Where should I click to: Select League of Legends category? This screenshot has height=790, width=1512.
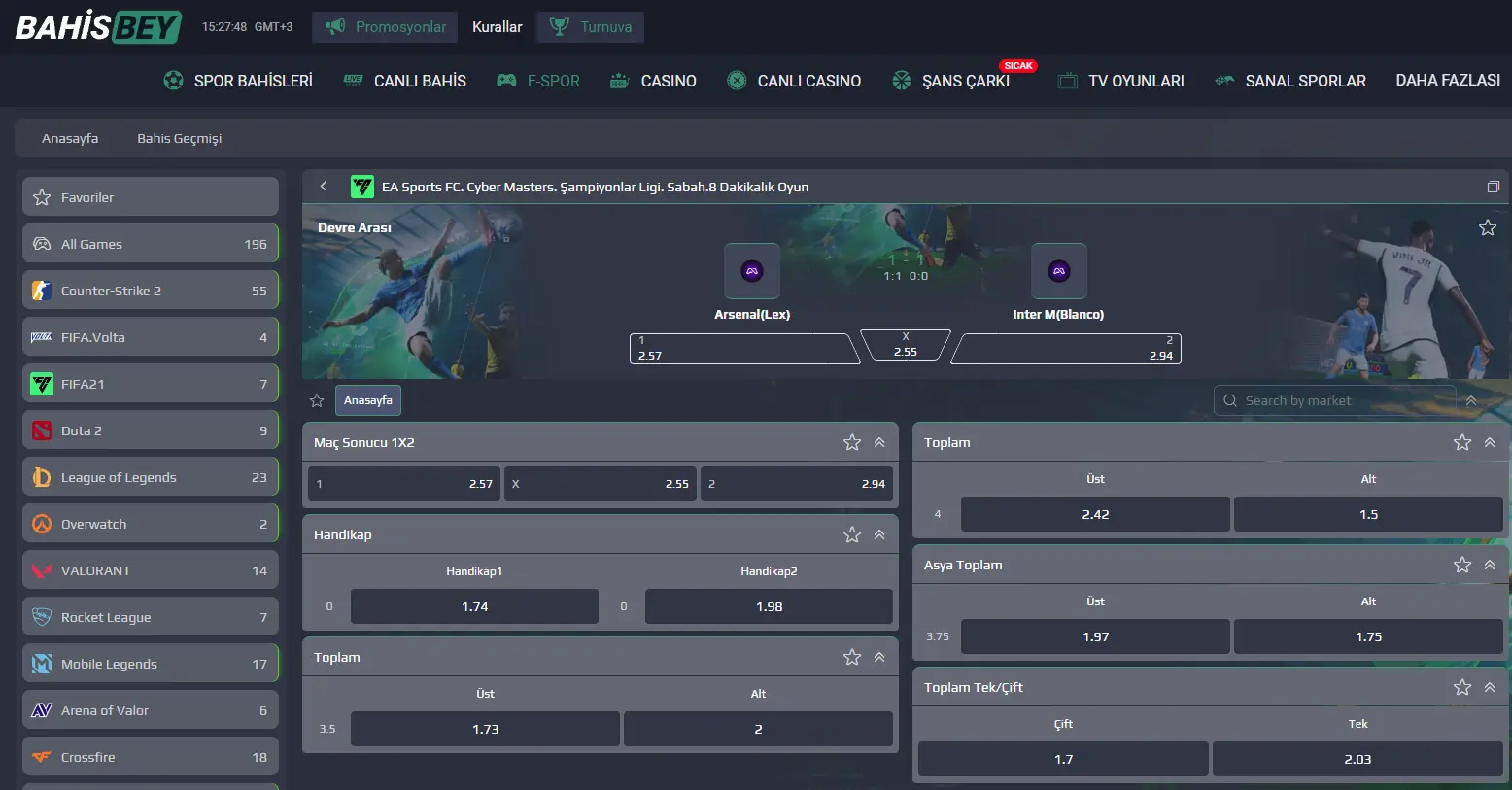pos(151,476)
